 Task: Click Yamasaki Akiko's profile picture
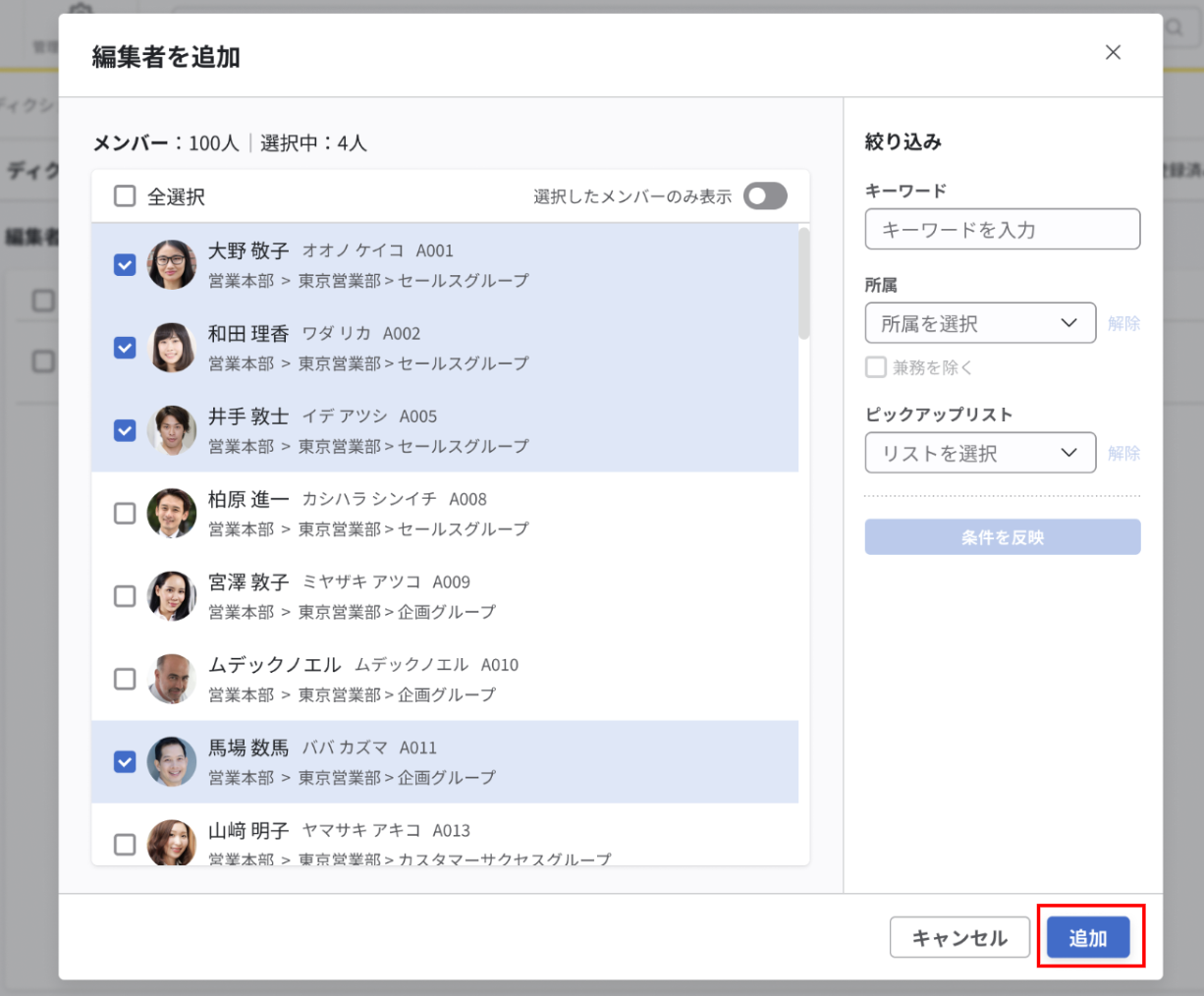pos(172,843)
